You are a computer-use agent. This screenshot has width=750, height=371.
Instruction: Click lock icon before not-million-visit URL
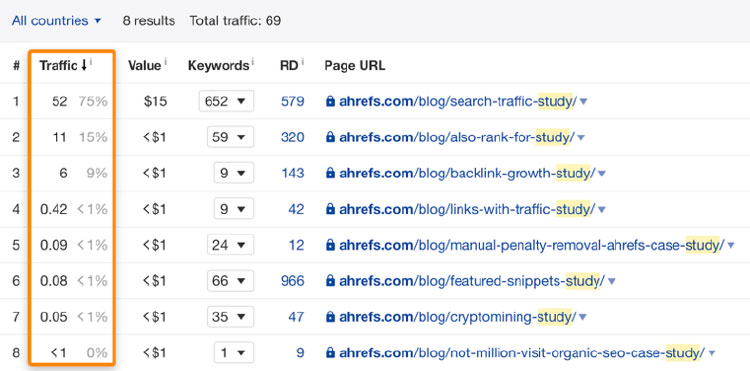pos(330,353)
